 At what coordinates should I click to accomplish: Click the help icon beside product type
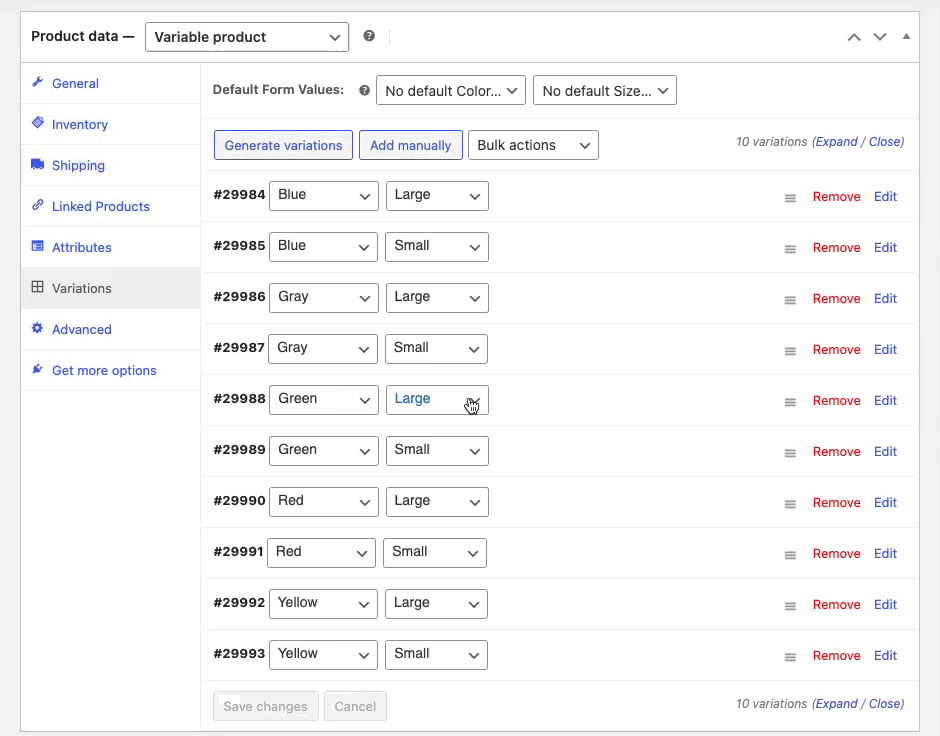point(369,36)
